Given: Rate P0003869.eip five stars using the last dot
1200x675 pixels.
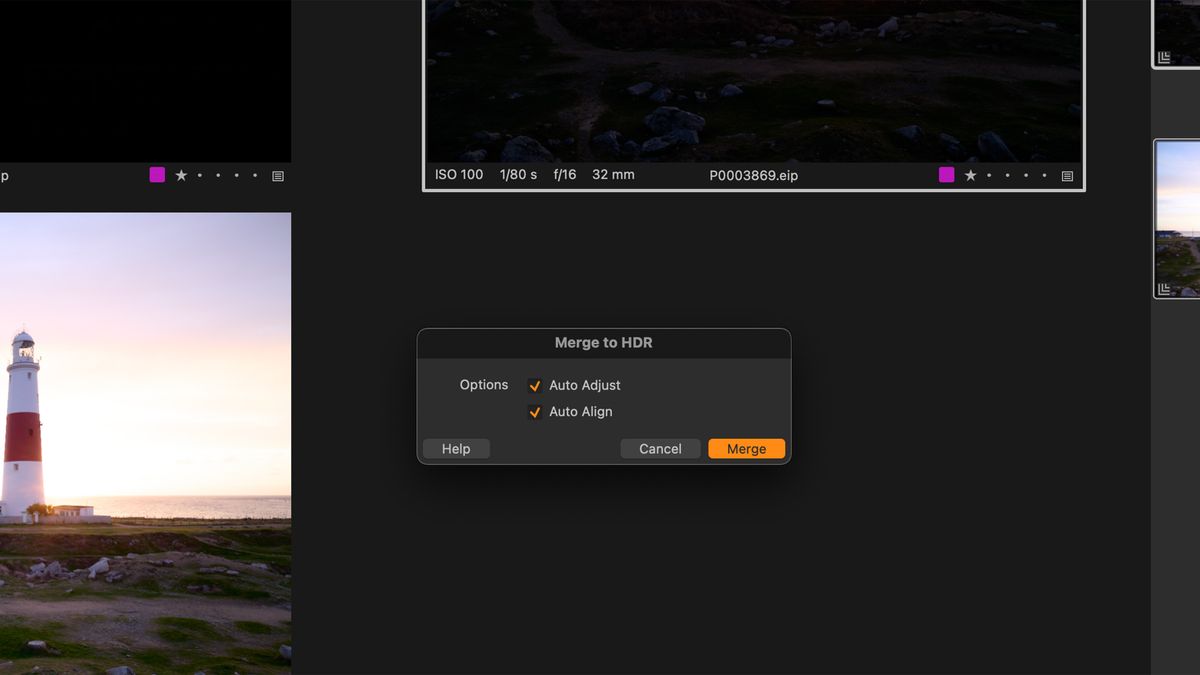Looking at the screenshot, I should pos(1043,174).
